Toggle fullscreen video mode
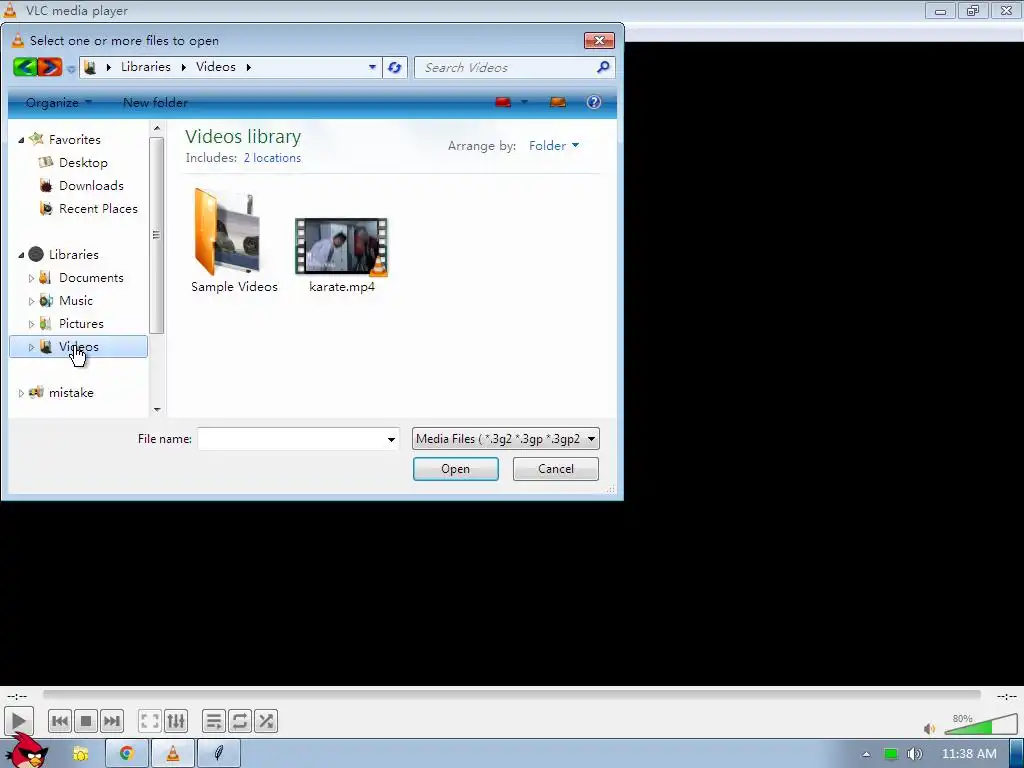This screenshot has height=768, width=1024. tap(150, 721)
